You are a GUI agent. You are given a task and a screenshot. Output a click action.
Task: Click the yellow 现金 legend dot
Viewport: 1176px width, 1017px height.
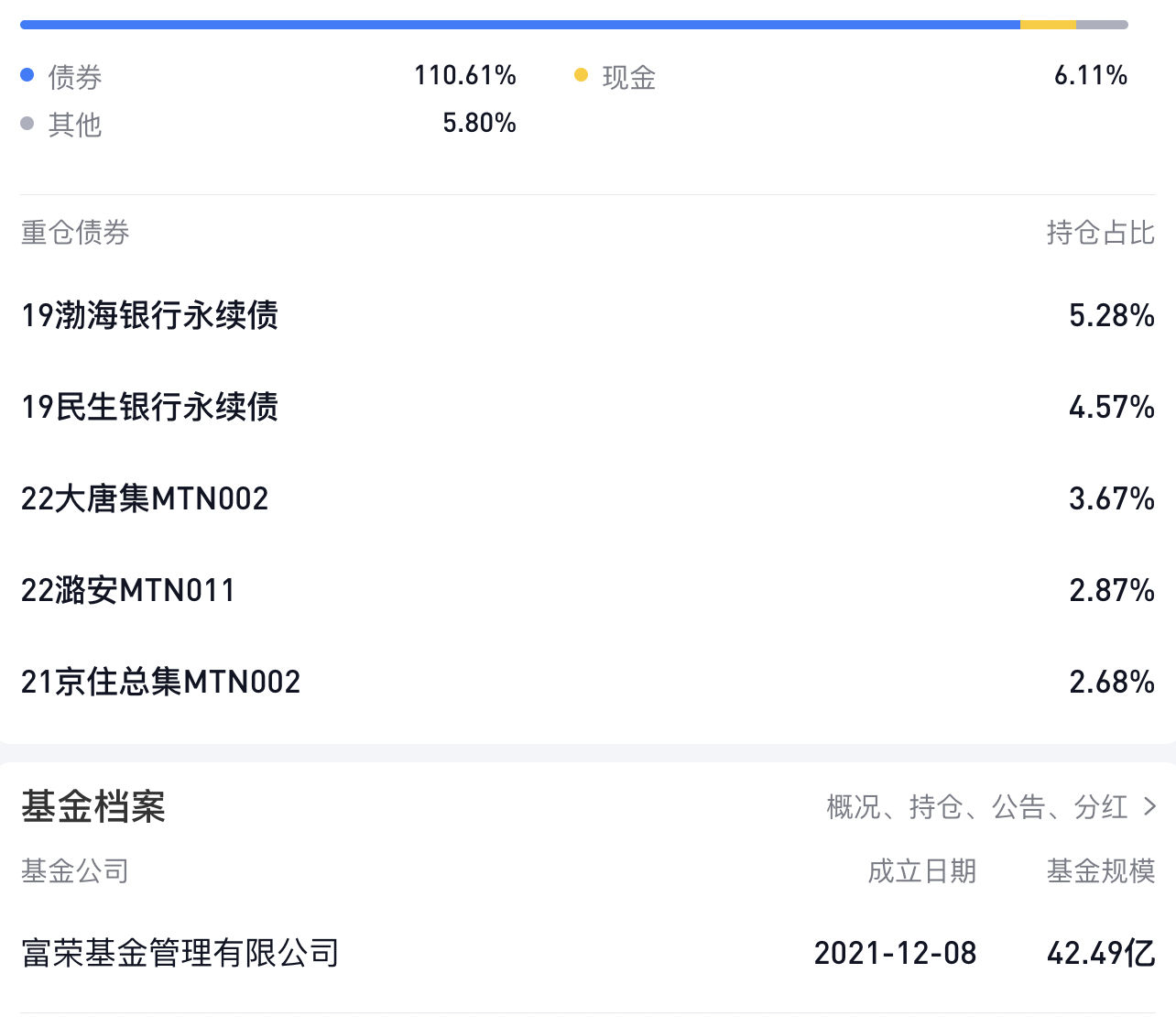581,75
